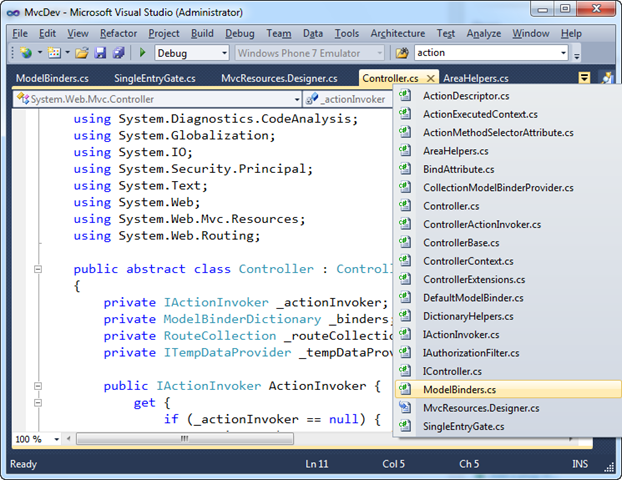Open the Build menu
This screenshot has height=480, width=622.
pos(202,33)
